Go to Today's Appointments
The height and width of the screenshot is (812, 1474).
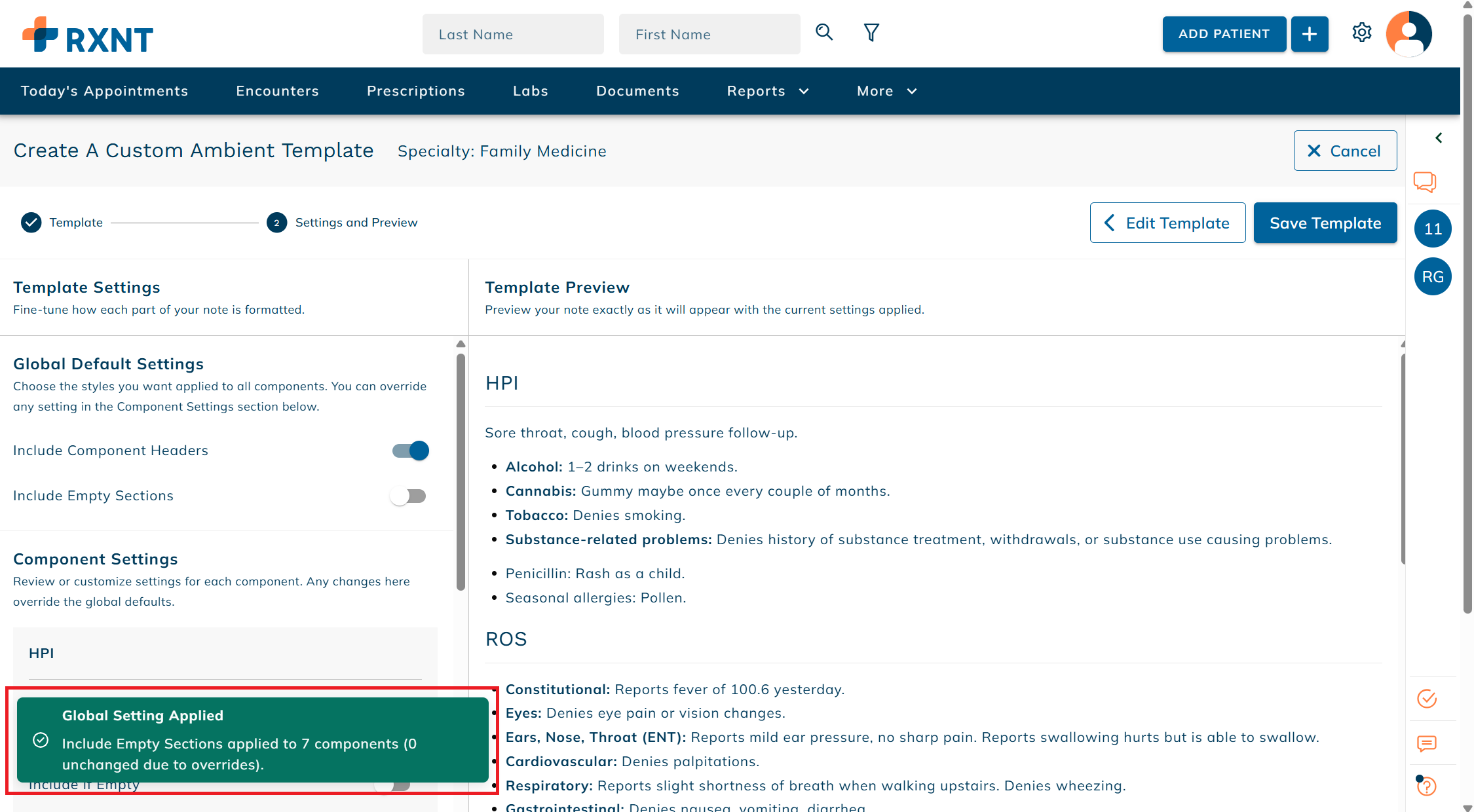105,91
